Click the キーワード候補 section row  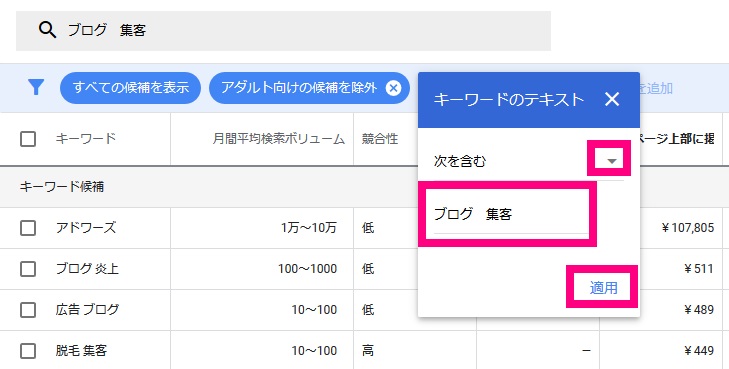pos(209,187)
